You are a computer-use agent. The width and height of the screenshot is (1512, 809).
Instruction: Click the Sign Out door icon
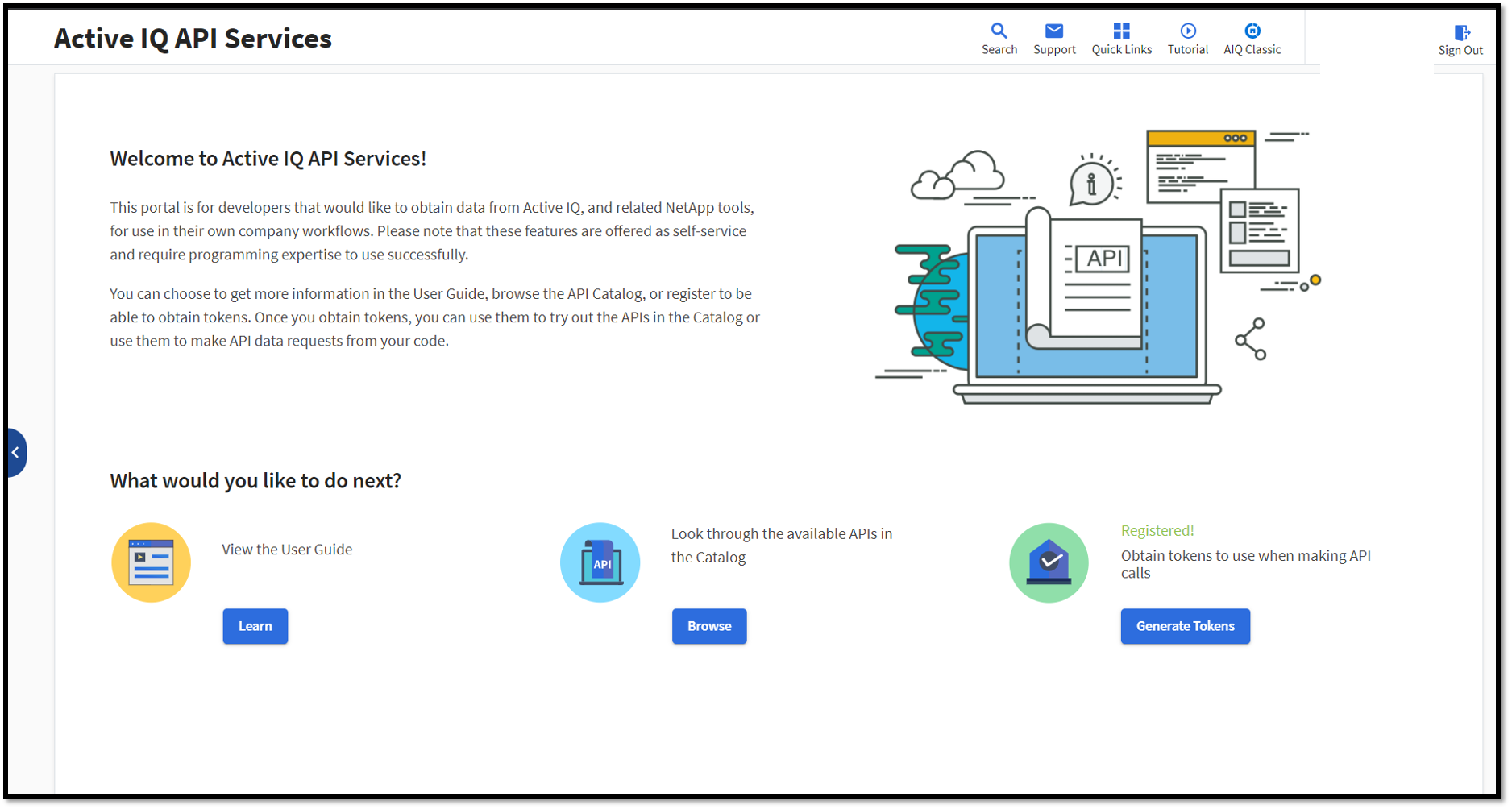click(x=1461, y=32)
